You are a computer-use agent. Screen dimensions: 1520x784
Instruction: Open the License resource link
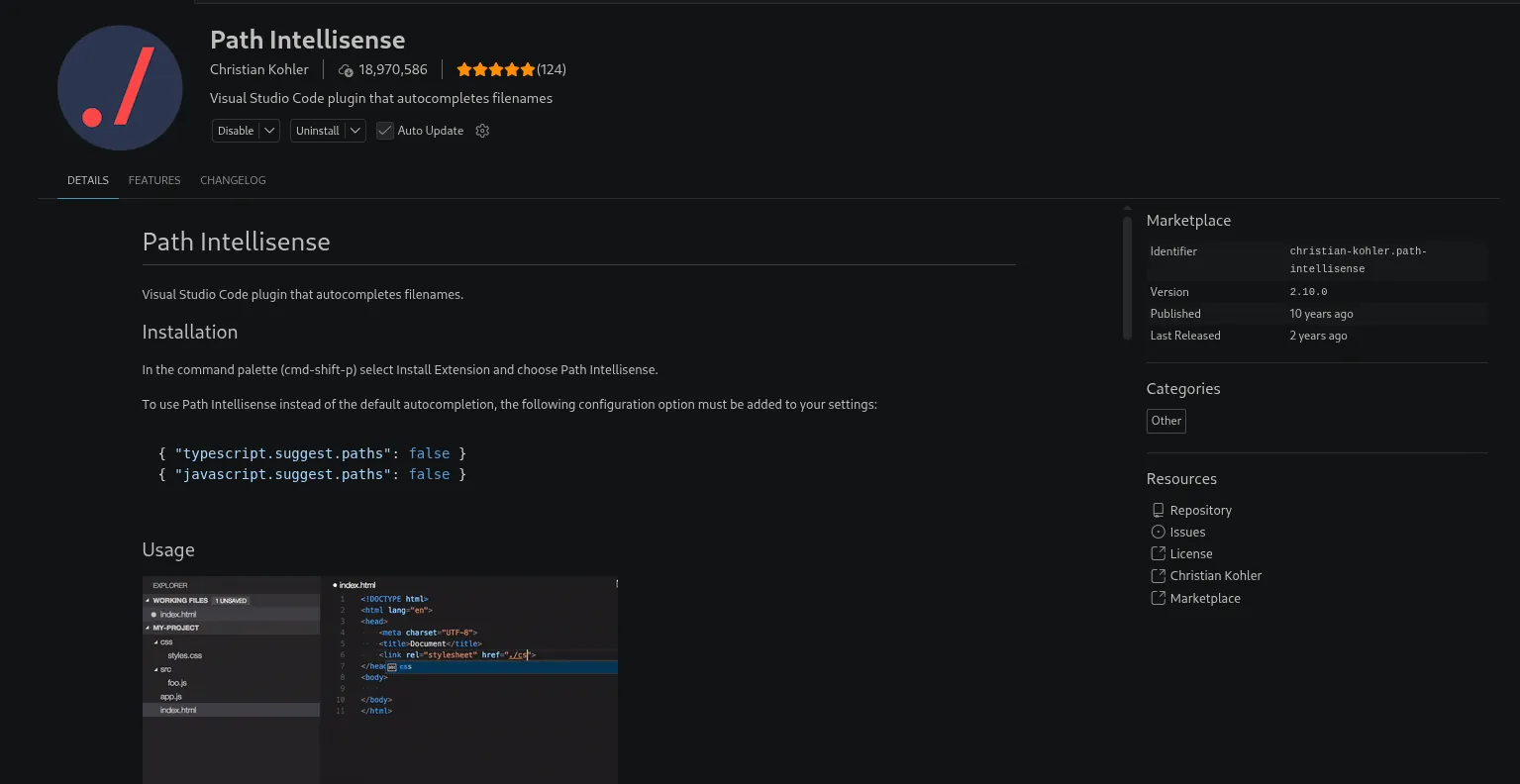(x=1191, y=553)
